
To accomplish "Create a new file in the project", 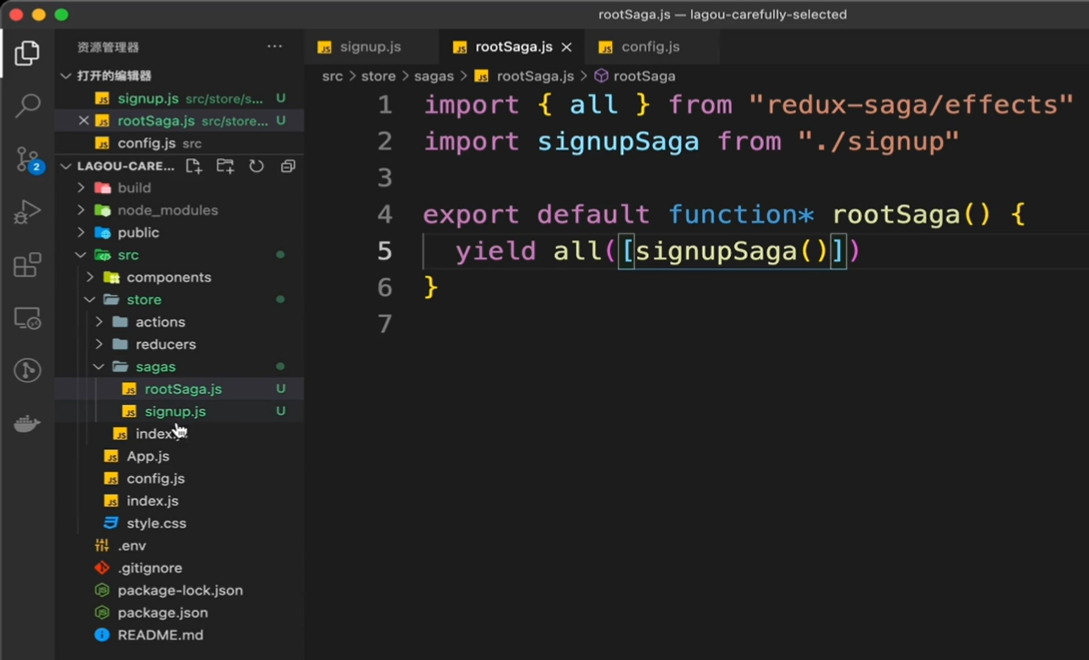I will [x=194, y=166].
